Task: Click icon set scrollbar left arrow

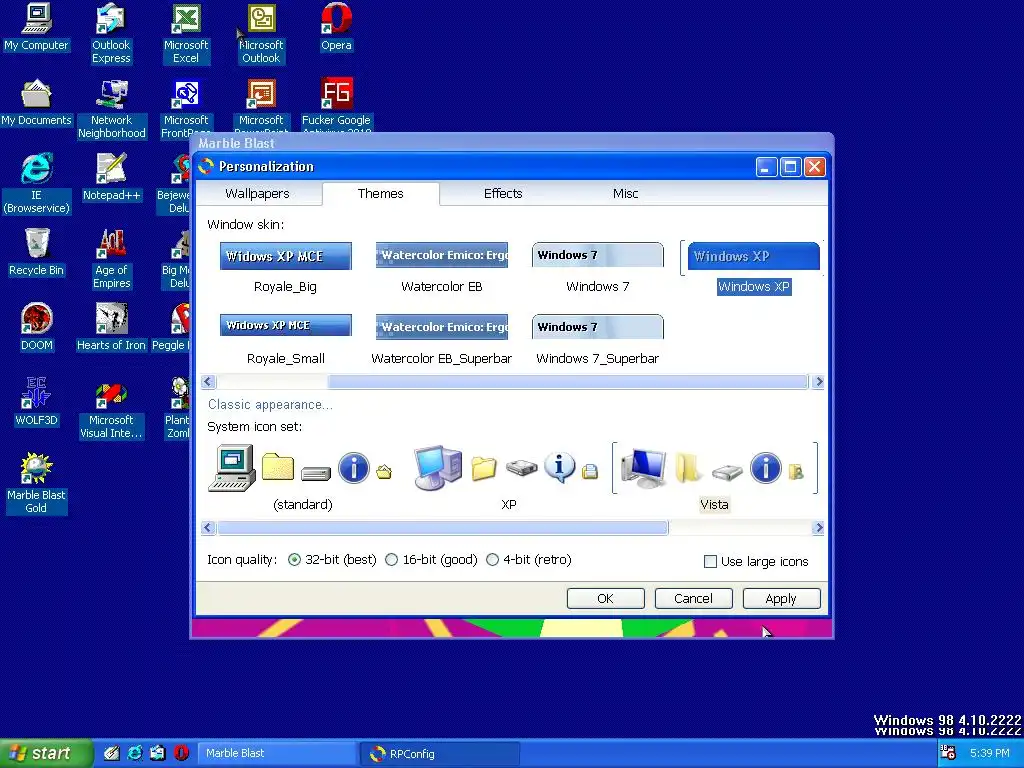Action: (208, 528)
